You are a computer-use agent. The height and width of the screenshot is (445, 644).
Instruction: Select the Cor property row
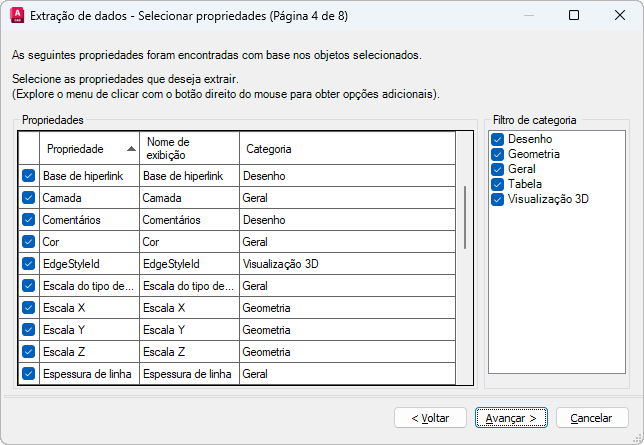(88, 242)
